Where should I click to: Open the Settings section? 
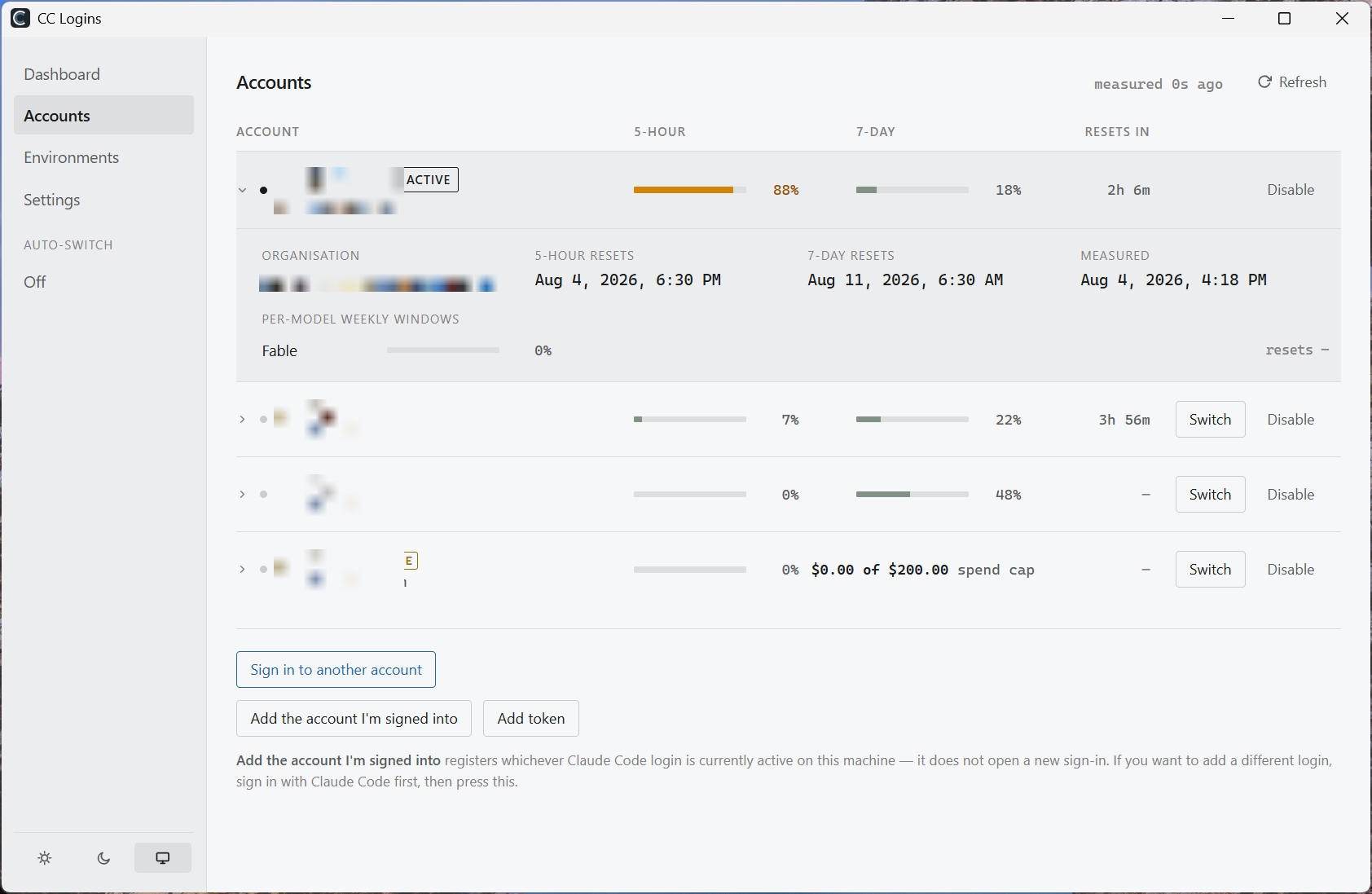(103, 200)
